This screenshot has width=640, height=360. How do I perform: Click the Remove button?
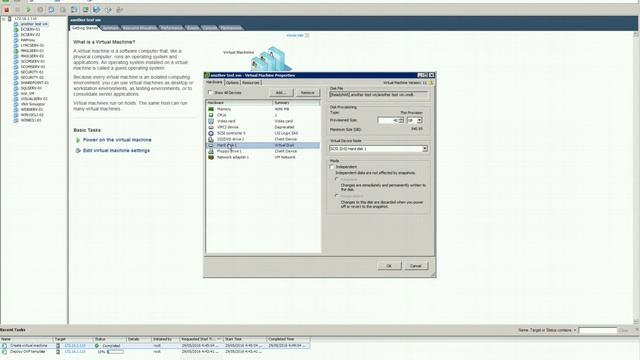tap(307, 93)
